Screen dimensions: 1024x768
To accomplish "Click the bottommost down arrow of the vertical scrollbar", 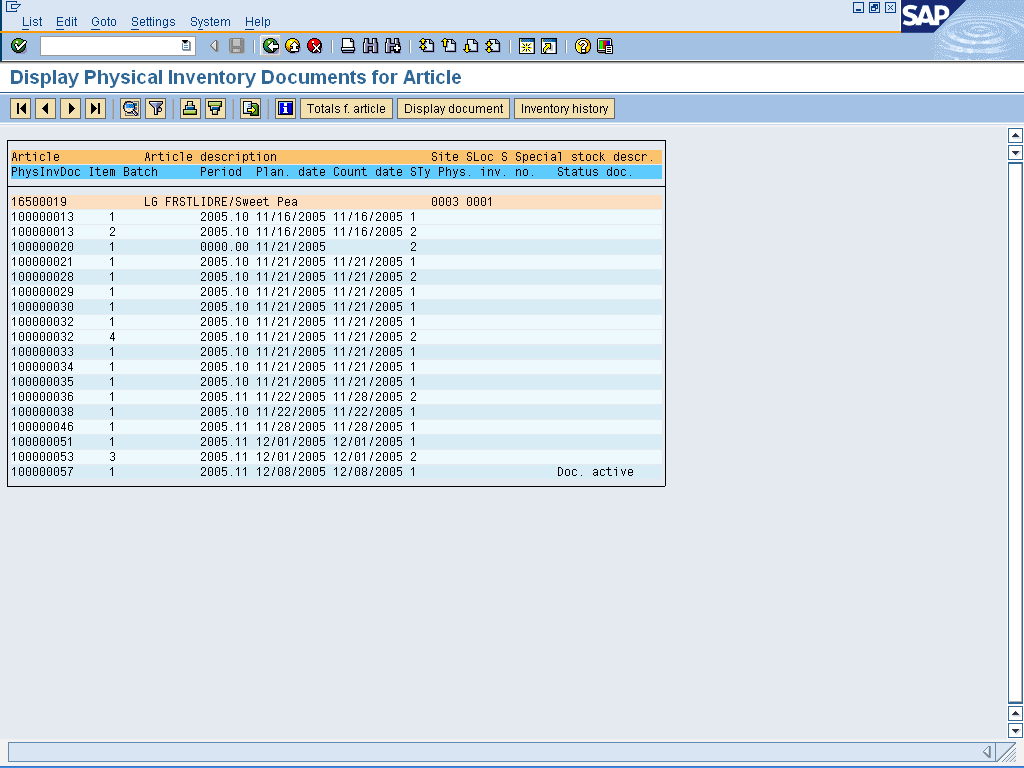I will 1015,730.
